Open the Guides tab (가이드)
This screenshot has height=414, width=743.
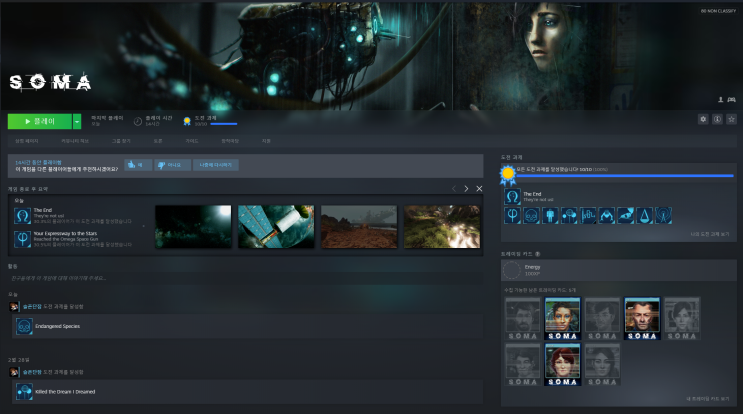point(192,141)
